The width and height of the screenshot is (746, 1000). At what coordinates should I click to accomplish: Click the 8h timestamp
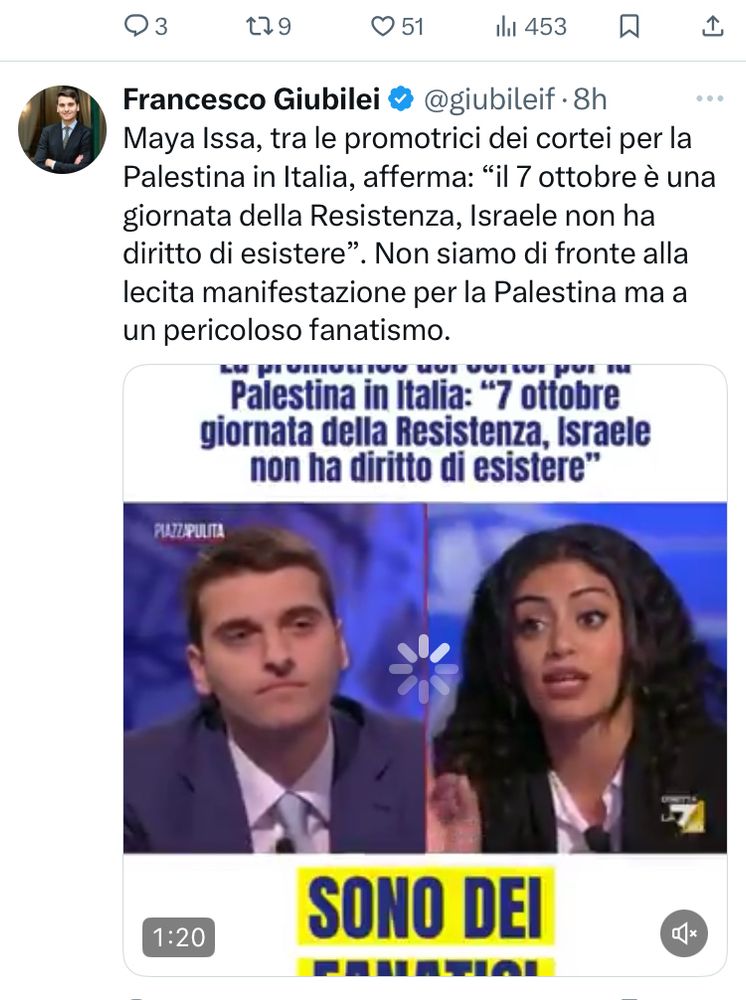coord(590,99)
